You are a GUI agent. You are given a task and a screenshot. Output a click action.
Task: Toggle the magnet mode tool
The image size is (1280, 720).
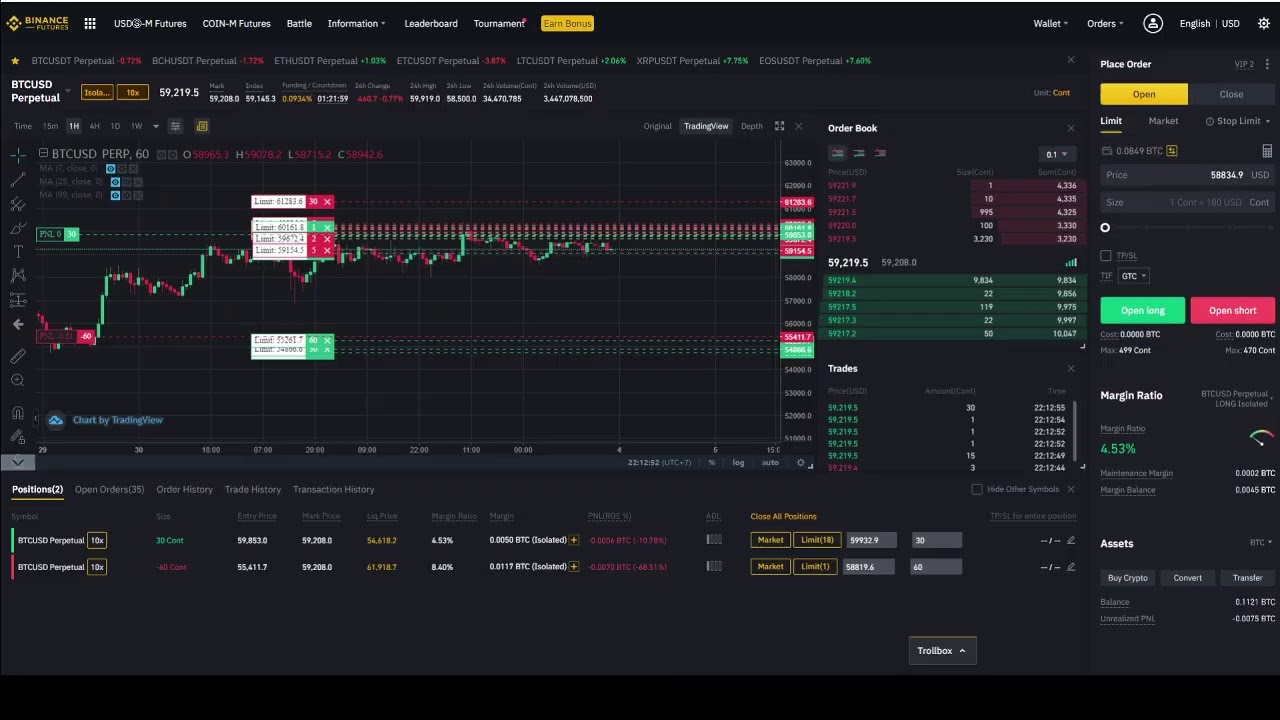tap(18, 412)
